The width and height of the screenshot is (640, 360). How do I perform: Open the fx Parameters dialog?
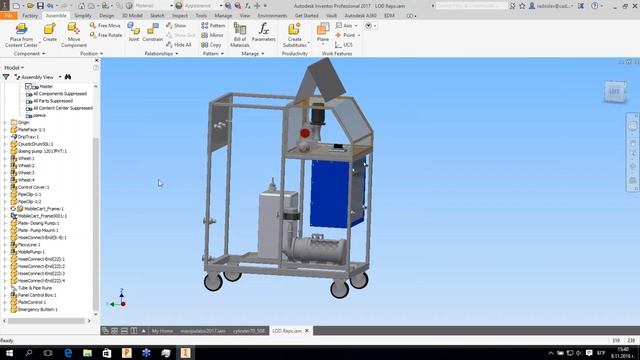(263, 32)
